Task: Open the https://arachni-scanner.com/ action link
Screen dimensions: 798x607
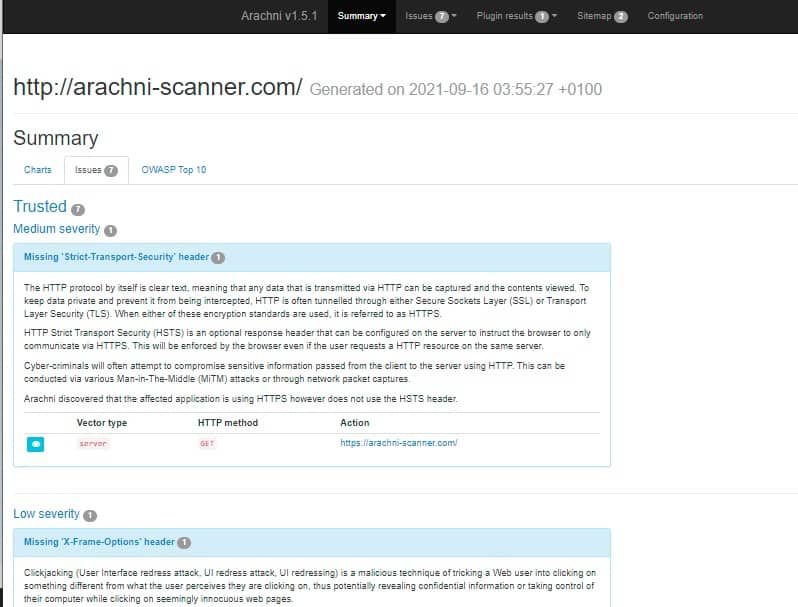Action: coord(398,443)
